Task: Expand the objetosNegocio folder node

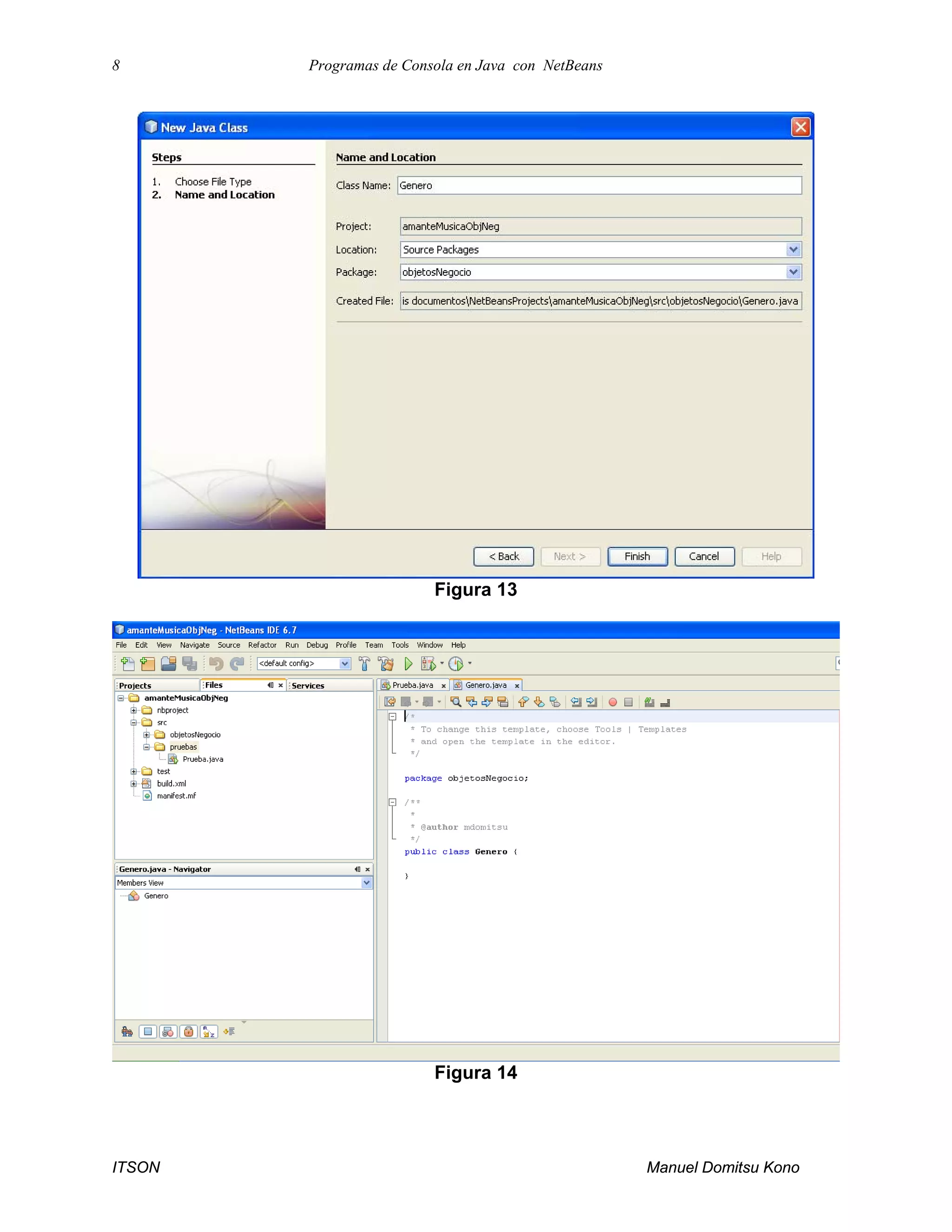Action: (x=146, y=735)
